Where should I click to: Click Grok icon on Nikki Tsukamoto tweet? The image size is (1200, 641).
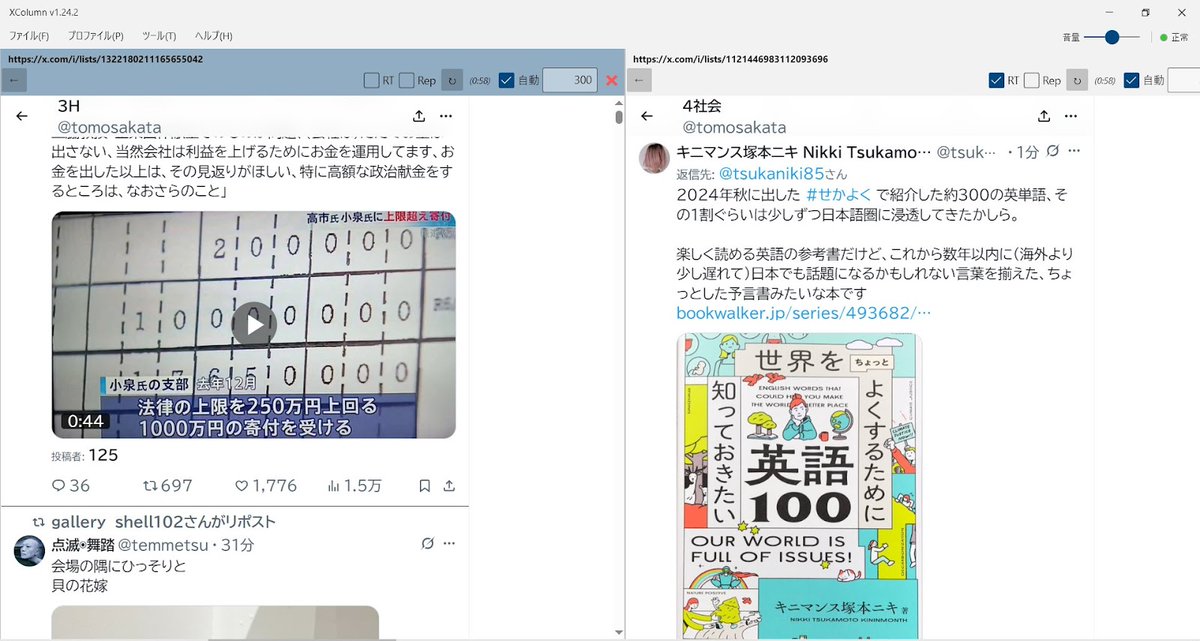pos(1051,151)
